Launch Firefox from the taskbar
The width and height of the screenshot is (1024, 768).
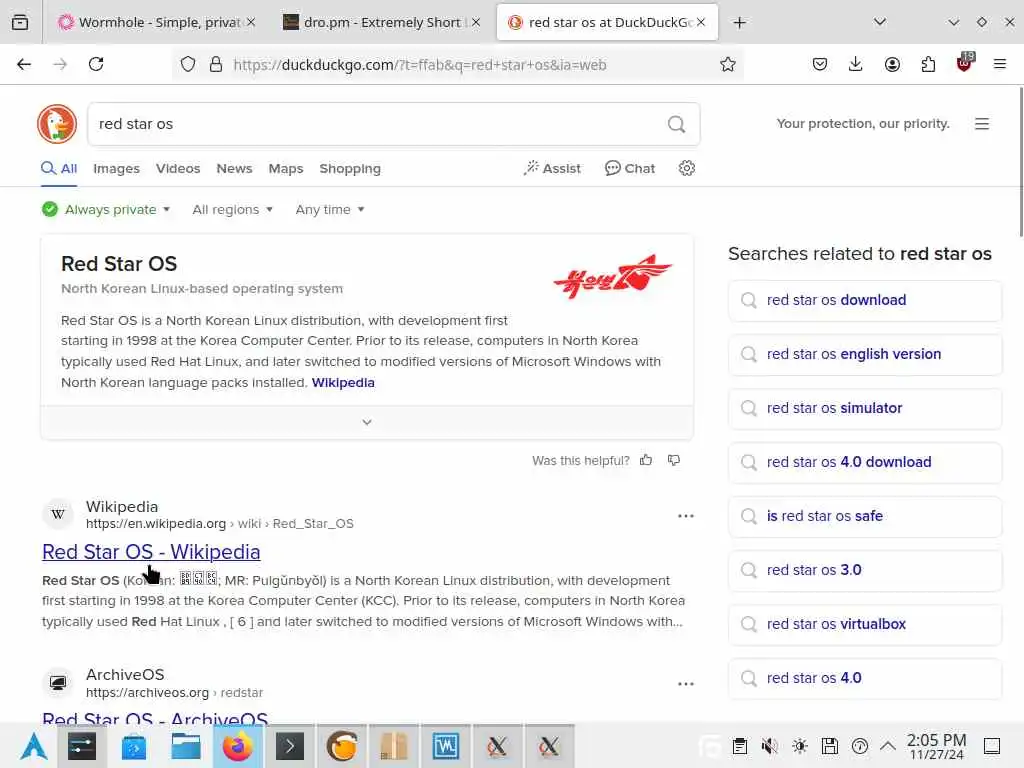[238, 746]
